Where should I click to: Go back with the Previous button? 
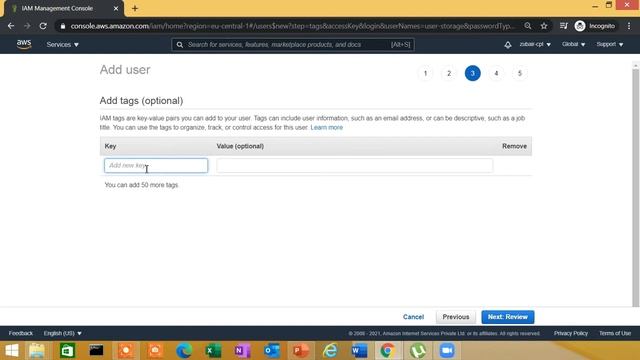click(456, 317)
